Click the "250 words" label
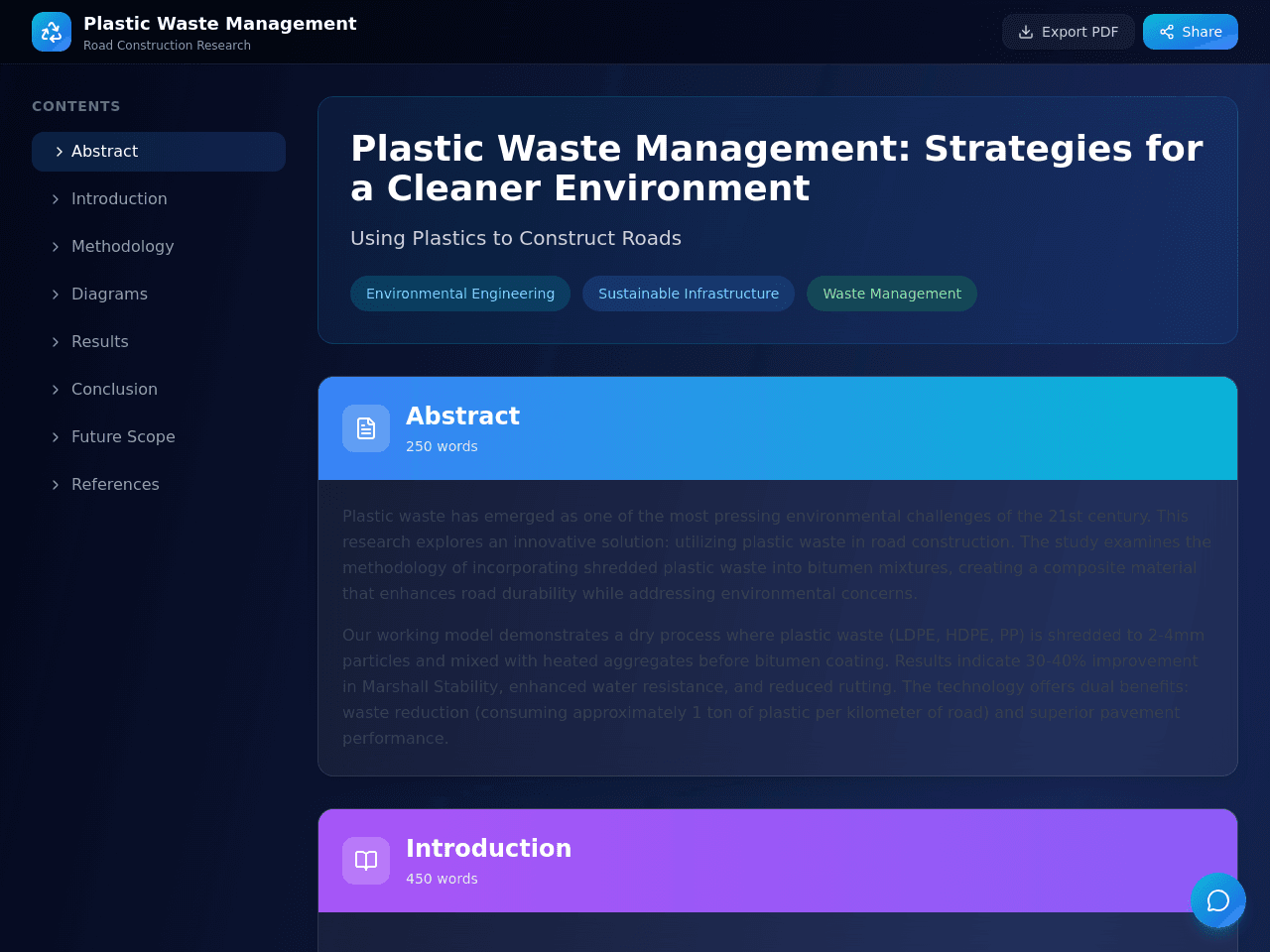1270x952 pixels. pos(442,446)
